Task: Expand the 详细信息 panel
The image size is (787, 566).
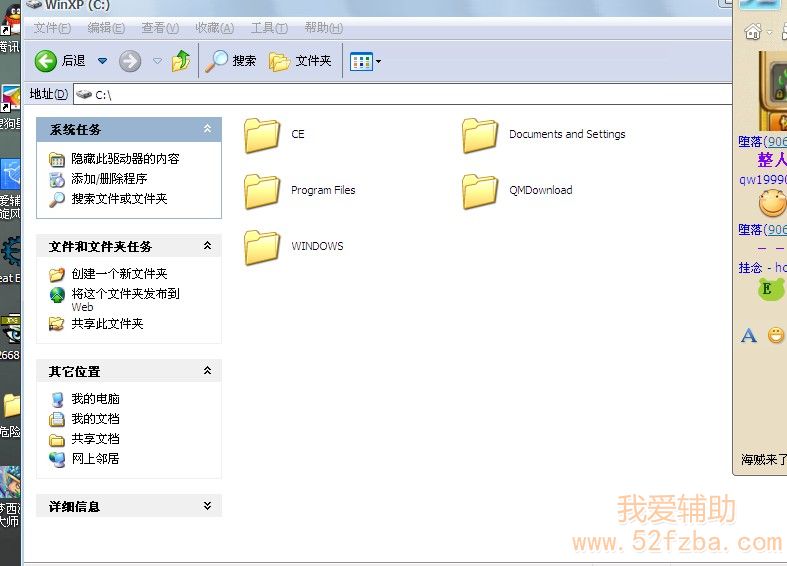Action: coord(207,506)
